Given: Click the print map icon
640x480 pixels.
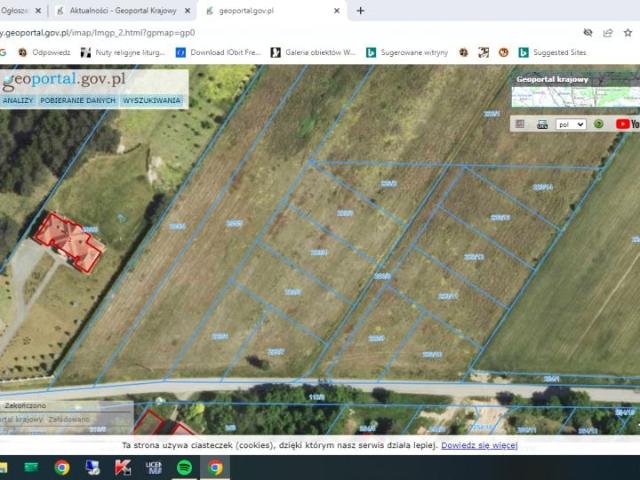Looking at the screenshot, I should [542, 124].
